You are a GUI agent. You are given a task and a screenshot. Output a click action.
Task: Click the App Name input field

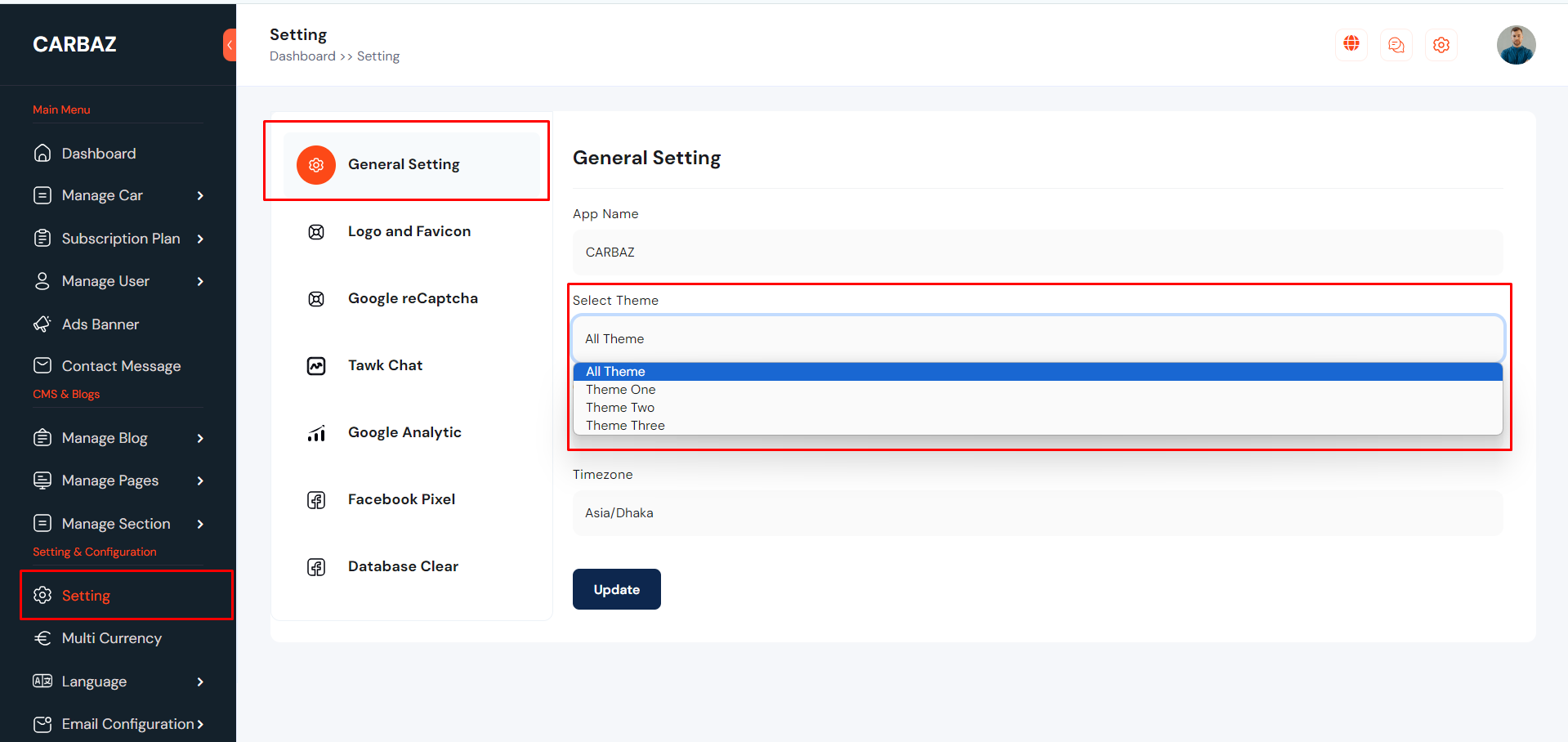click(1037, 253)
